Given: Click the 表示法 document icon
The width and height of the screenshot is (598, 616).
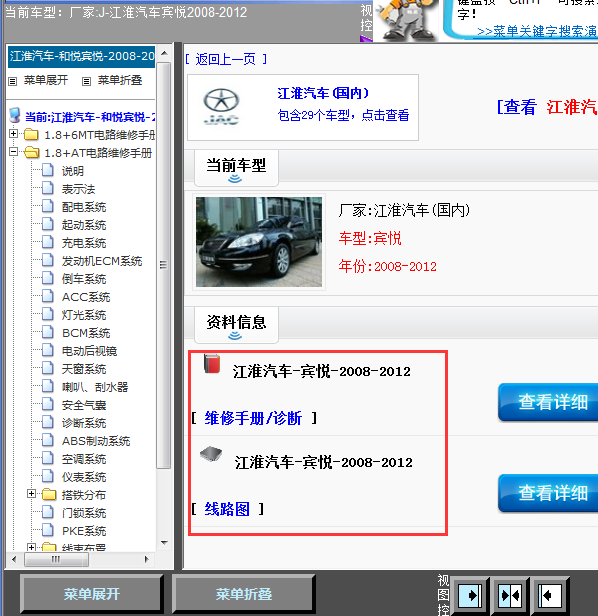Looking at the screenshot, I should (48, 188).
